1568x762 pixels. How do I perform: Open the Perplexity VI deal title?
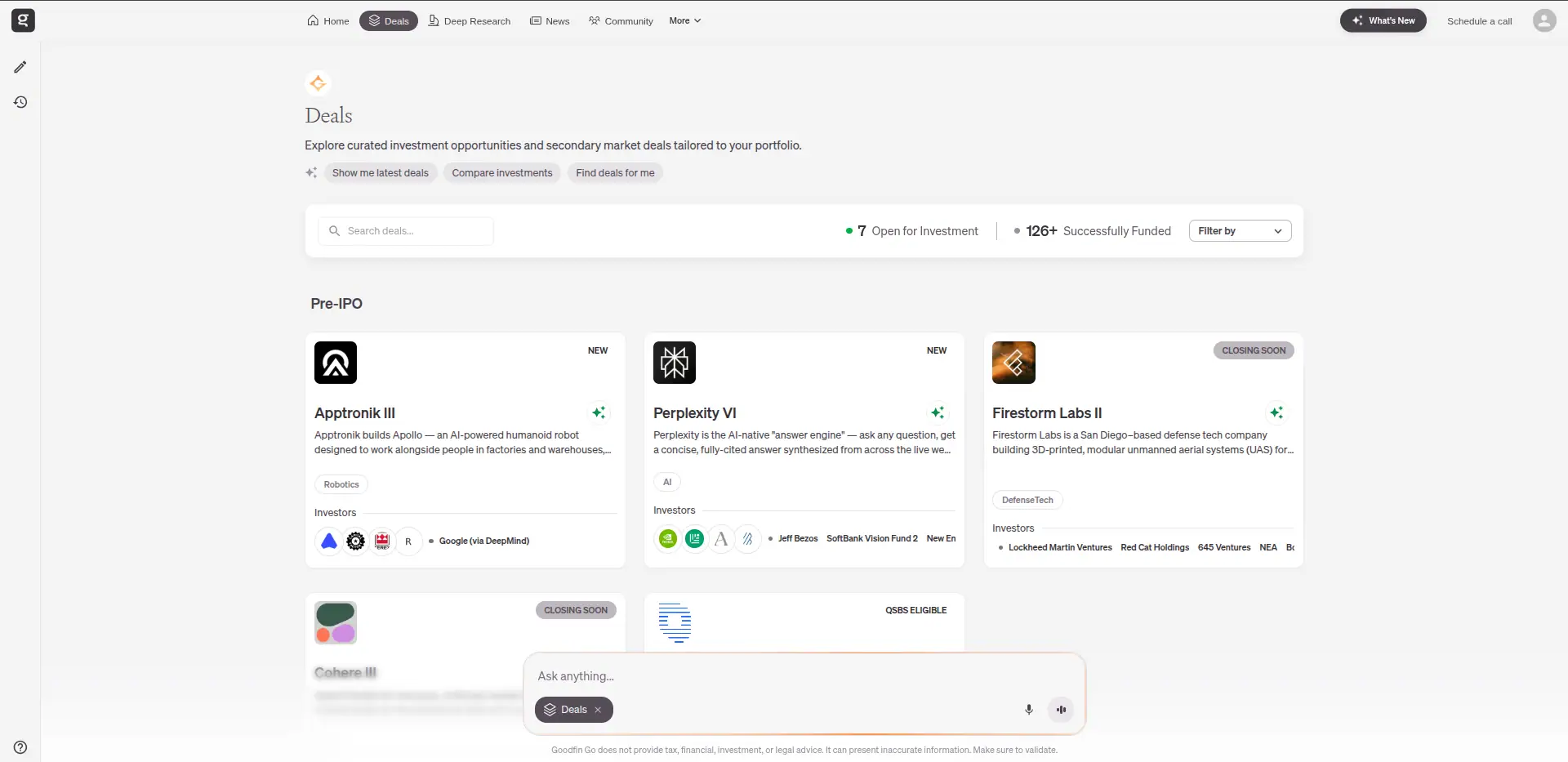pyautogui.click(x=695, y=413)
